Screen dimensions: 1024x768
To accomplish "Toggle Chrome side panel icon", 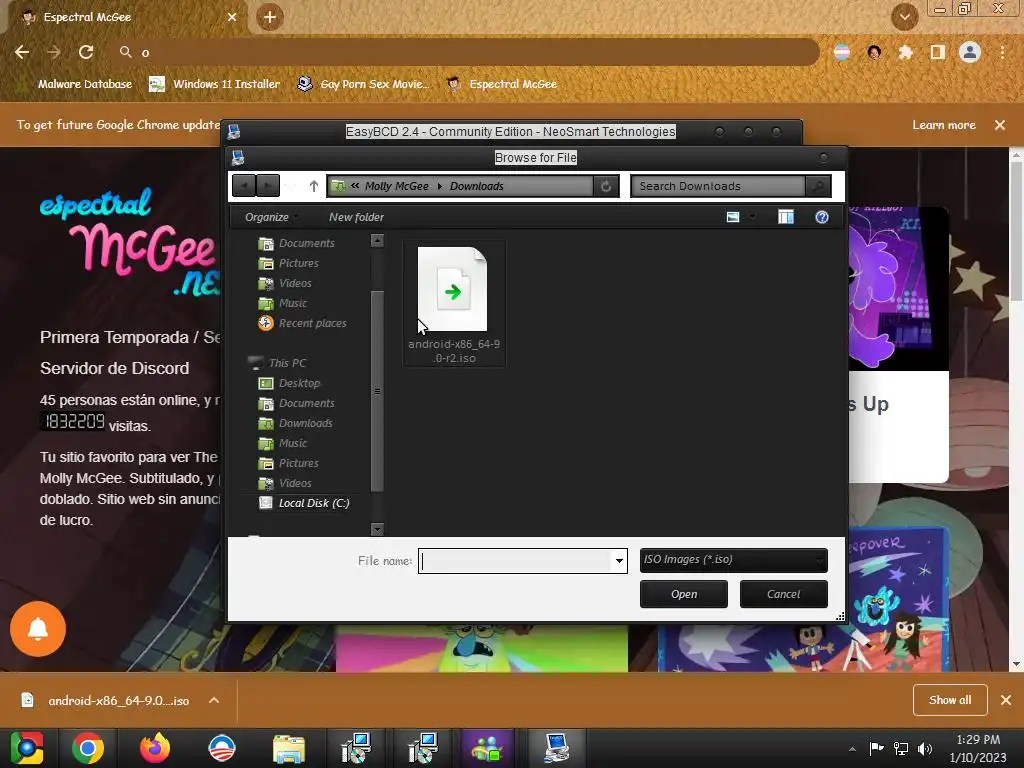I will coord(938,52).
